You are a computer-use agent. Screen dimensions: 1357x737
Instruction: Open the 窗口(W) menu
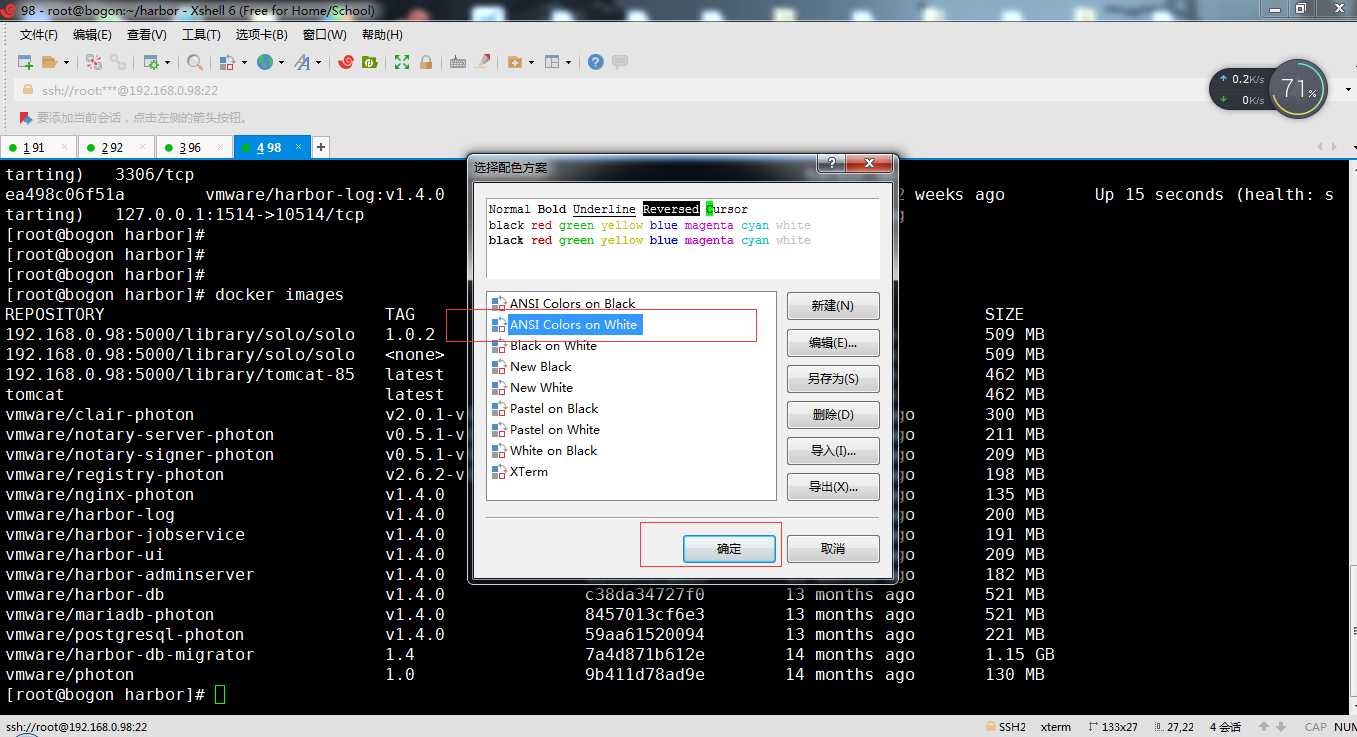click(325, 35)
